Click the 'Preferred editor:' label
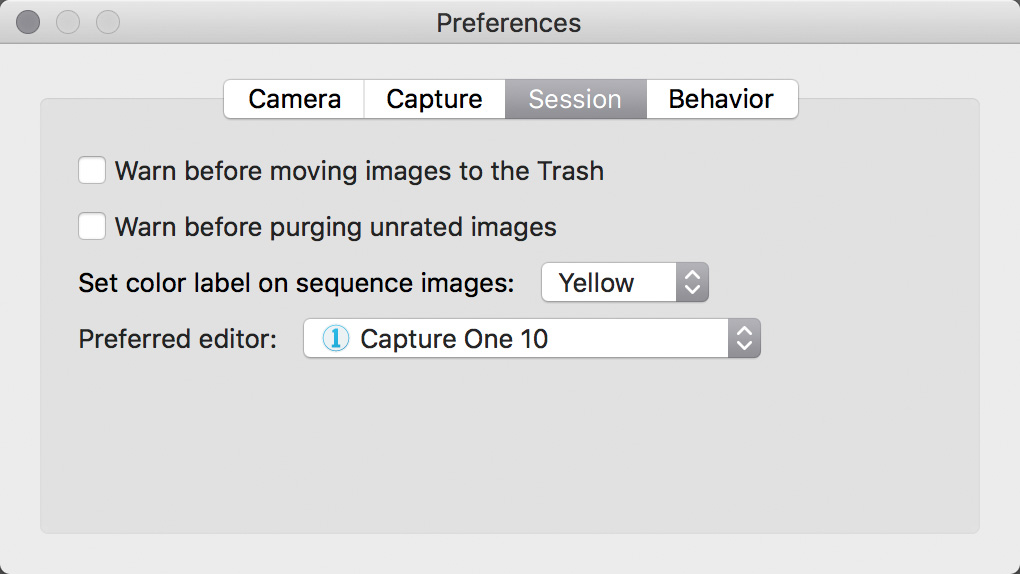The height and width of the screenshot is (574, 1020). click(x=178, y=339)
